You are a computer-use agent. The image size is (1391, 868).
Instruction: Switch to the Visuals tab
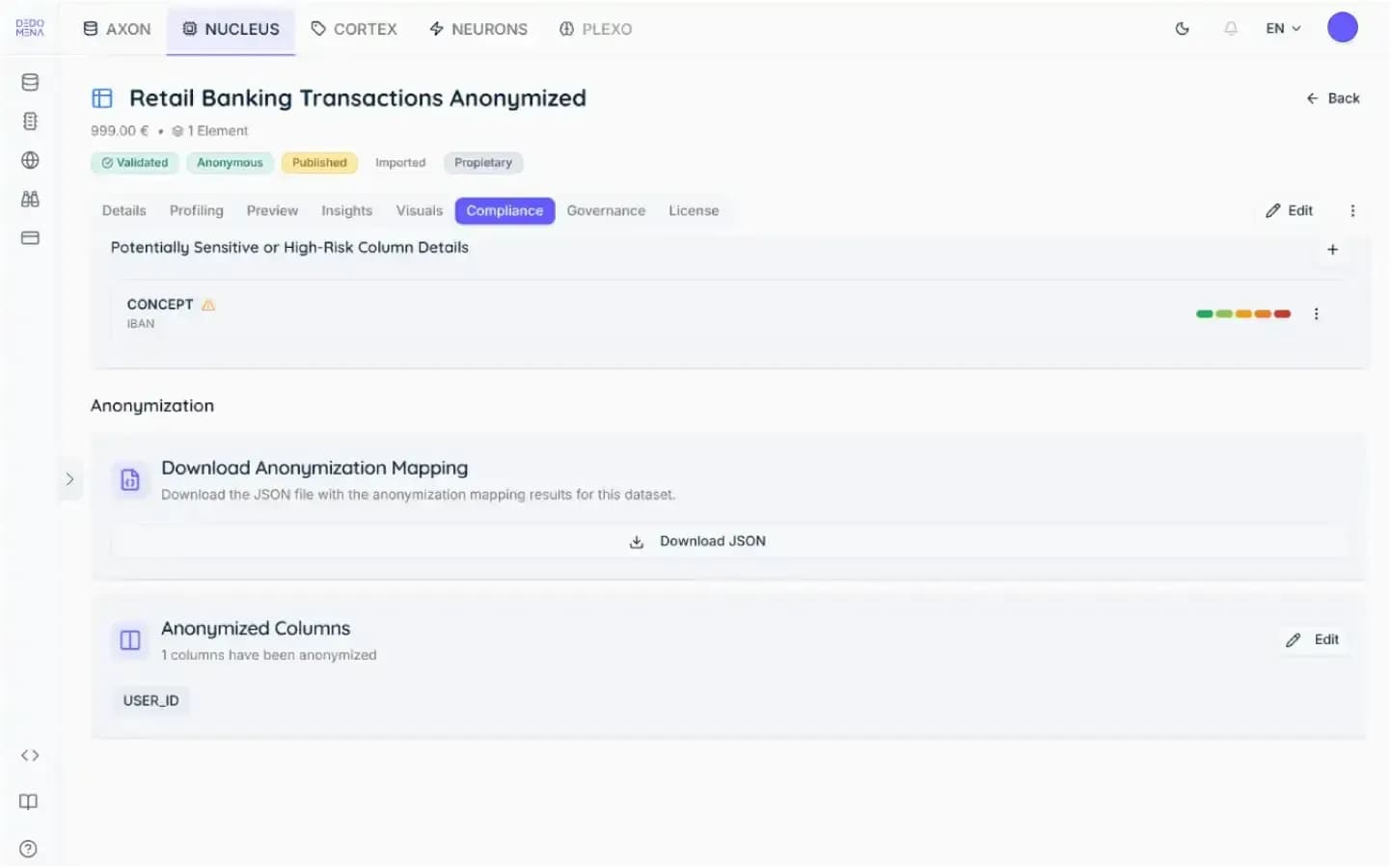tap(420, 210)
